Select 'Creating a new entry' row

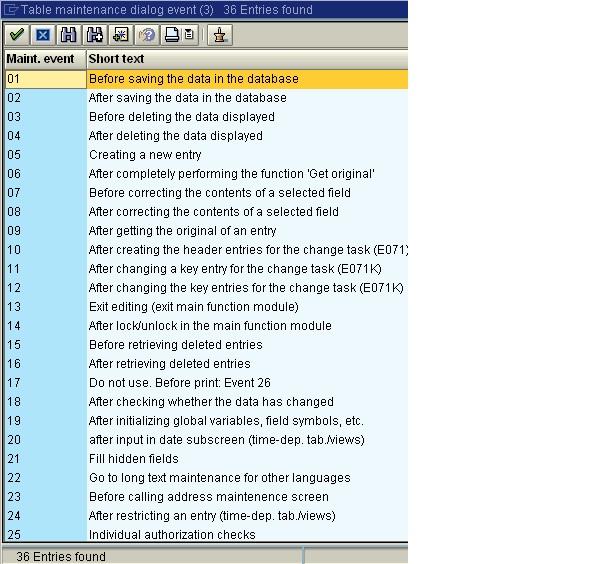point(248,155)
